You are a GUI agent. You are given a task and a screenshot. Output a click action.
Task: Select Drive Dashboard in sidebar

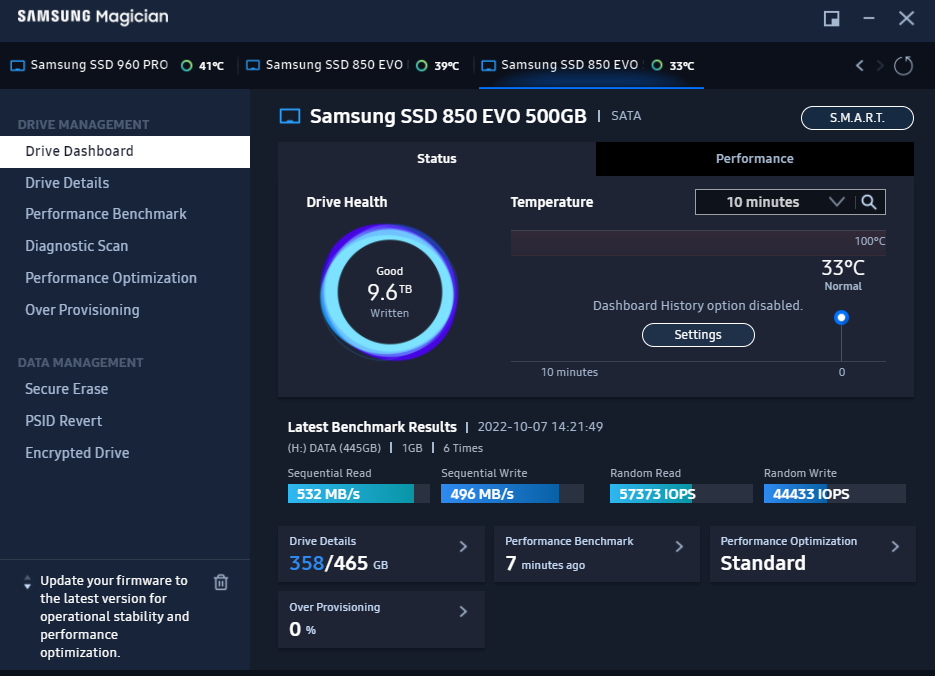tap(125, 151)
